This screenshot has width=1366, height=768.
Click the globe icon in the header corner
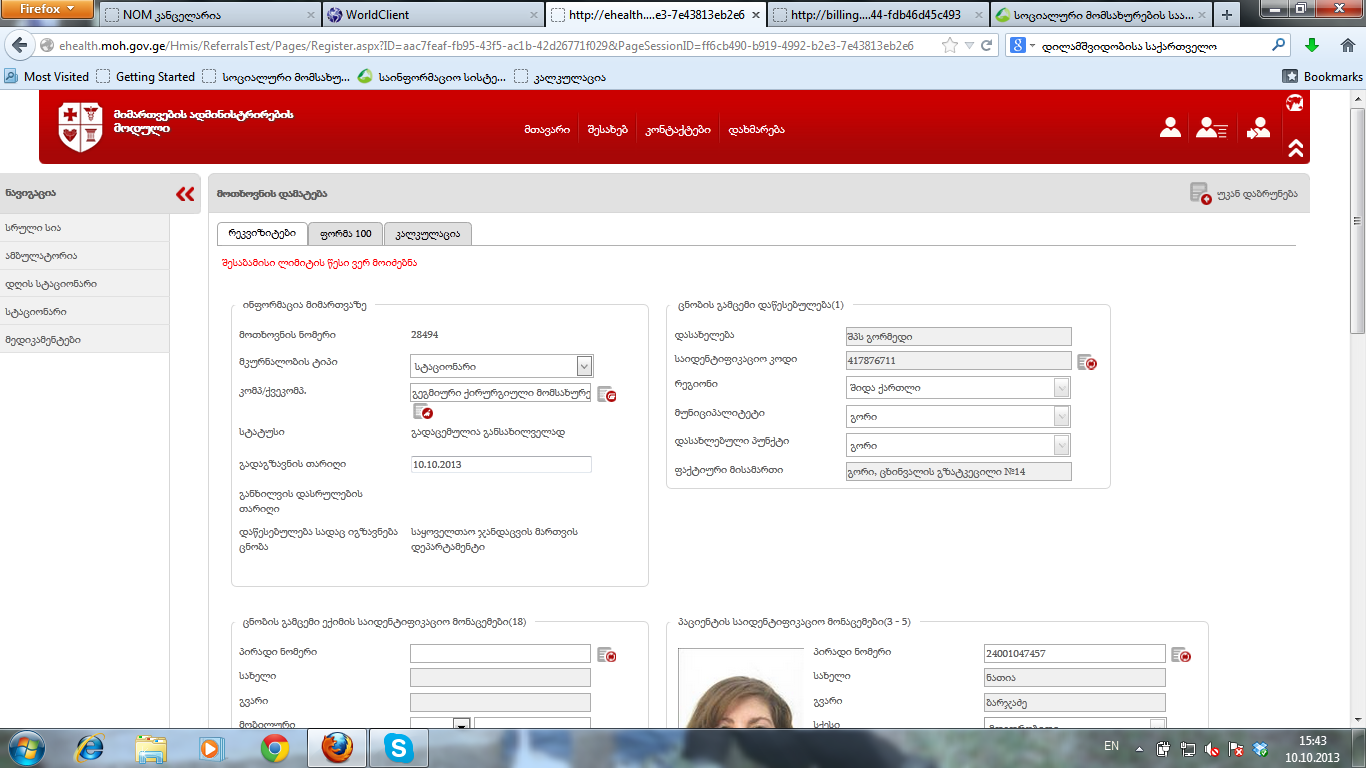1295,103
